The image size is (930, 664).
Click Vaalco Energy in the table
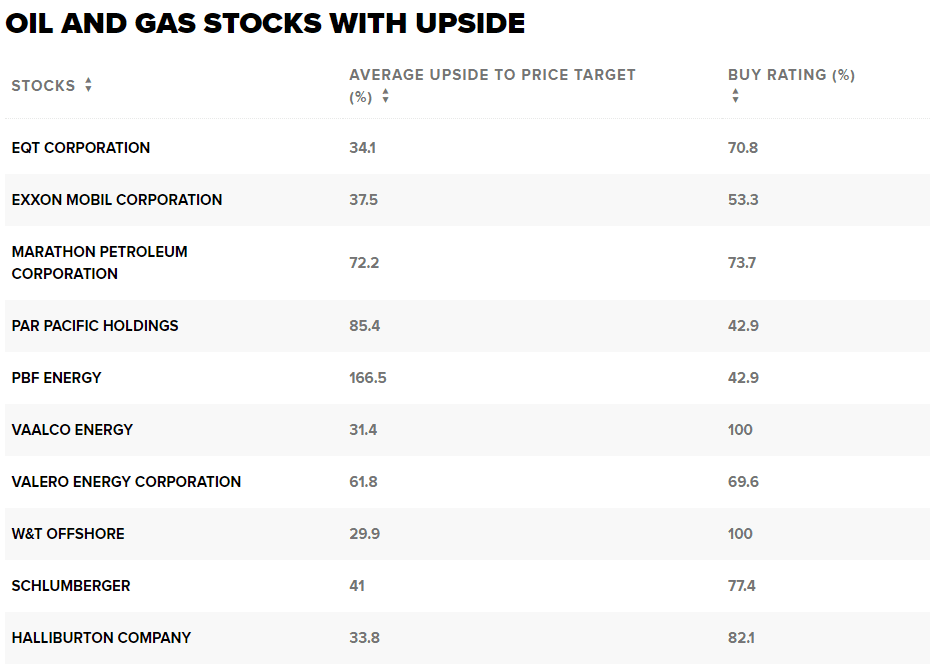(72, 430)
